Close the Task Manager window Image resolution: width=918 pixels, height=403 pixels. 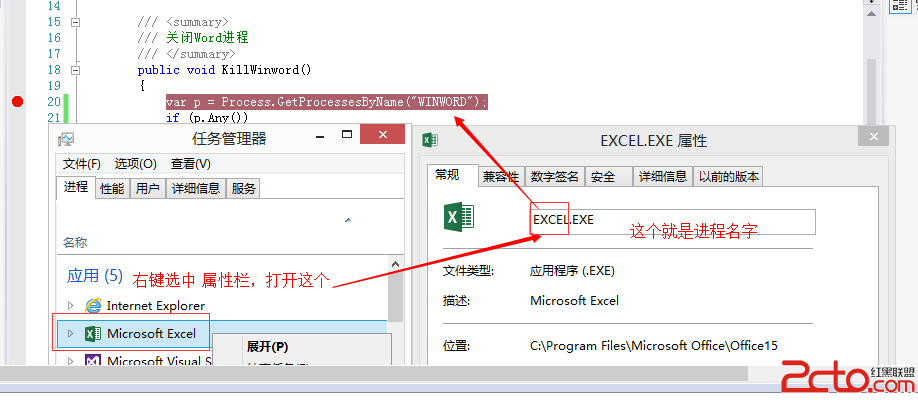pos(382,135)
